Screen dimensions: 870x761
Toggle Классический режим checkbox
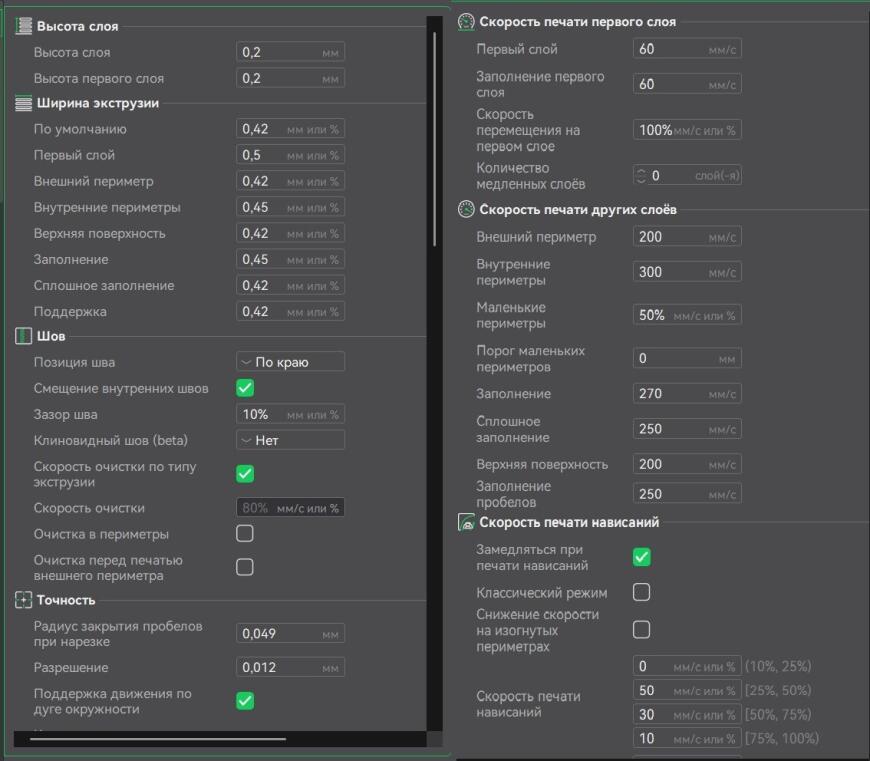click(642, 593)
